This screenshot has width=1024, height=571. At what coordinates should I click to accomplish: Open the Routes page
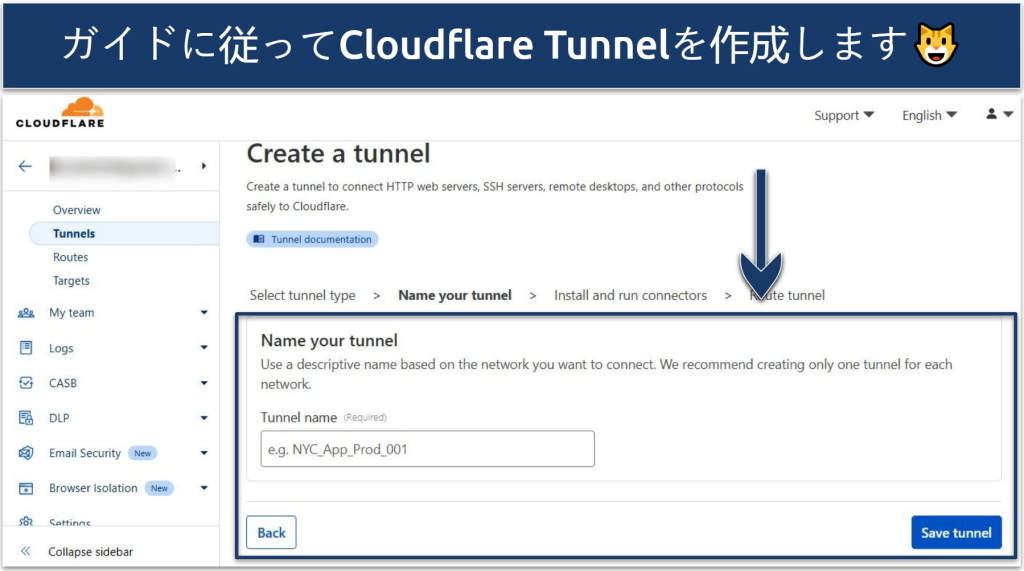tap(71, 257)
